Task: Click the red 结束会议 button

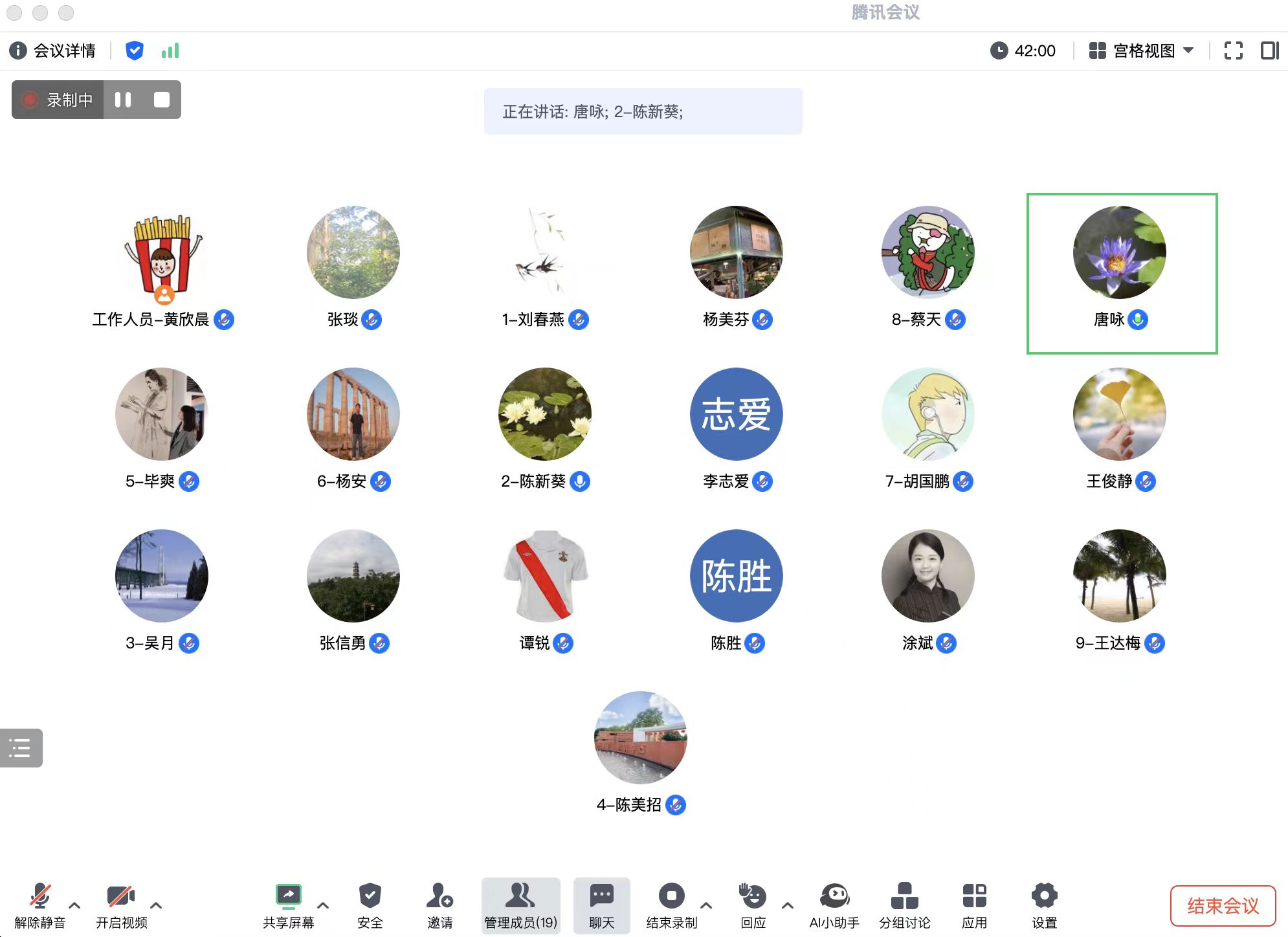Action: tap(1222, 905)
